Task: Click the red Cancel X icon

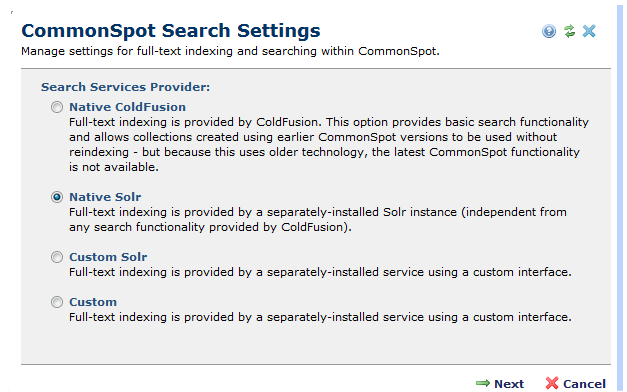Action: [552, 383]
